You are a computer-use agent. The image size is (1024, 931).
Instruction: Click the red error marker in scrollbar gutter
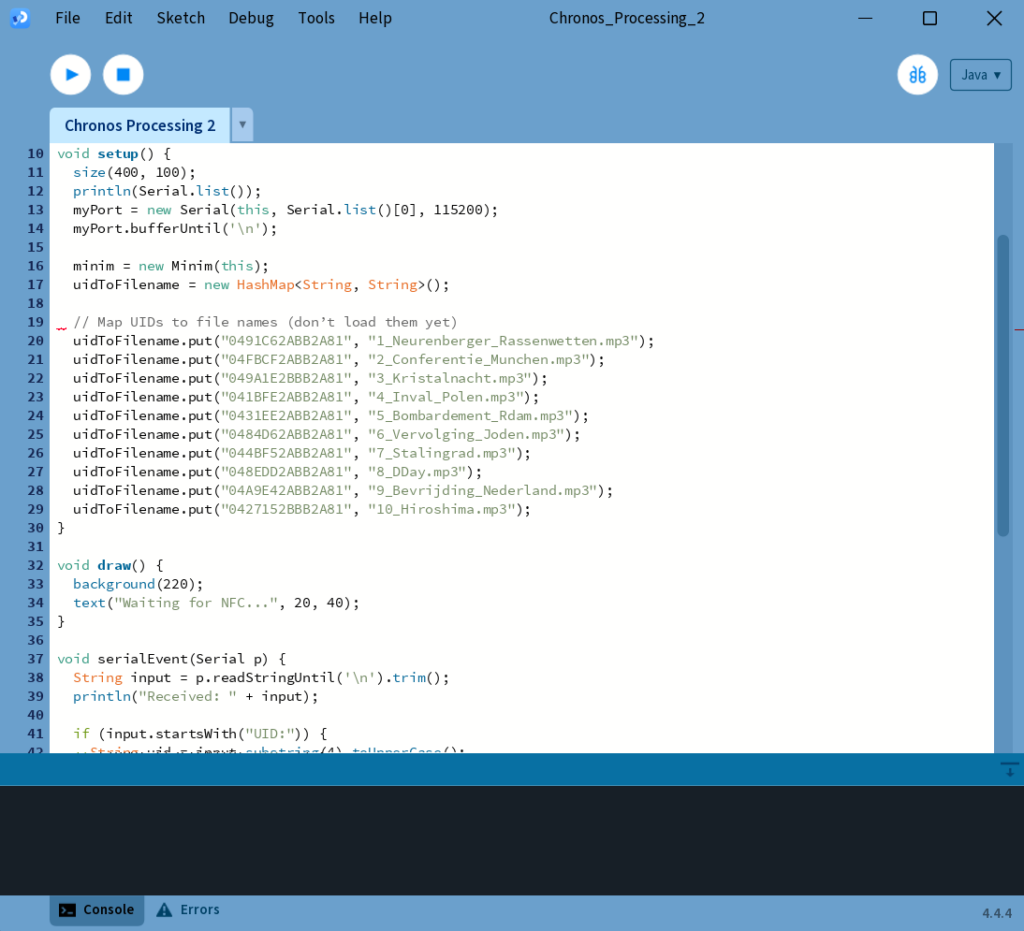pyautogui.click(x=1019, y=329)
